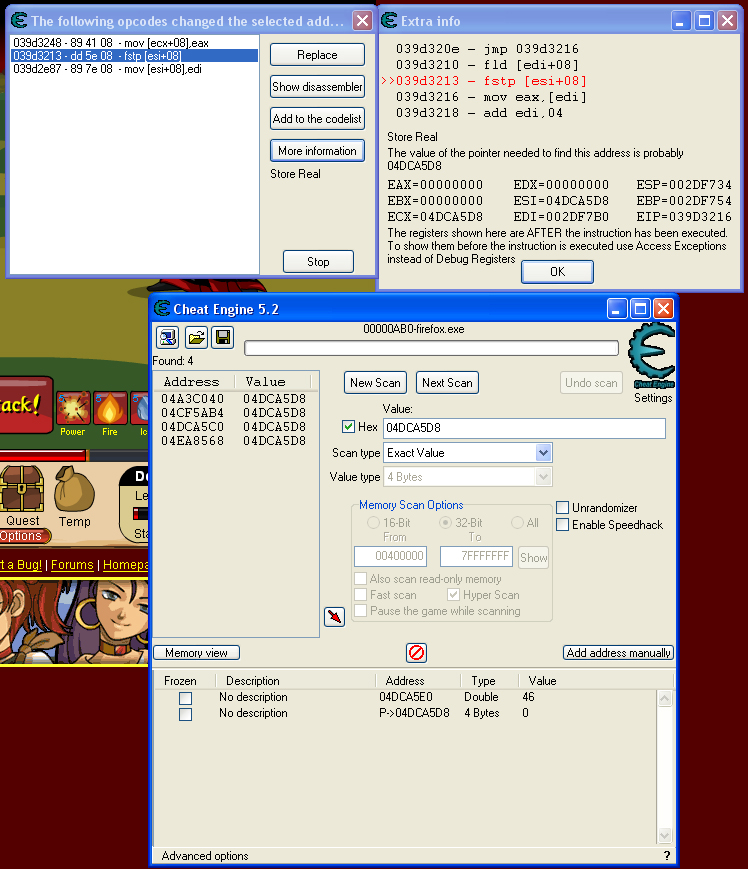
Task: Click the Value hex input field
Action: coord(523,428)
